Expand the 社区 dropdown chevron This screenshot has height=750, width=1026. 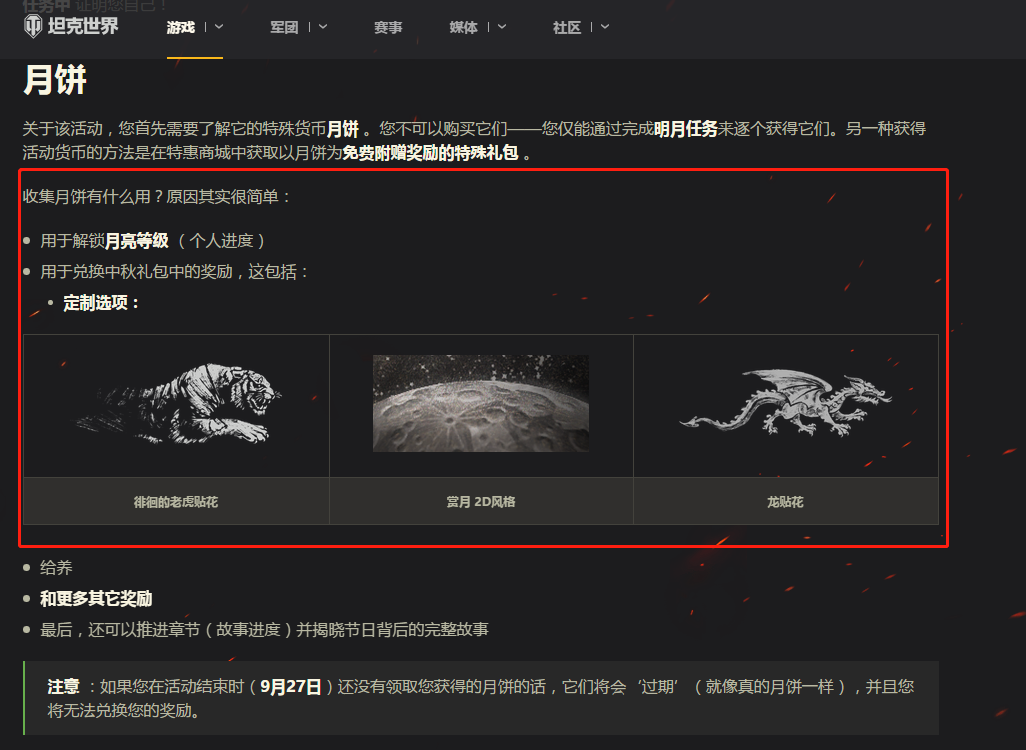click(605, 27)
